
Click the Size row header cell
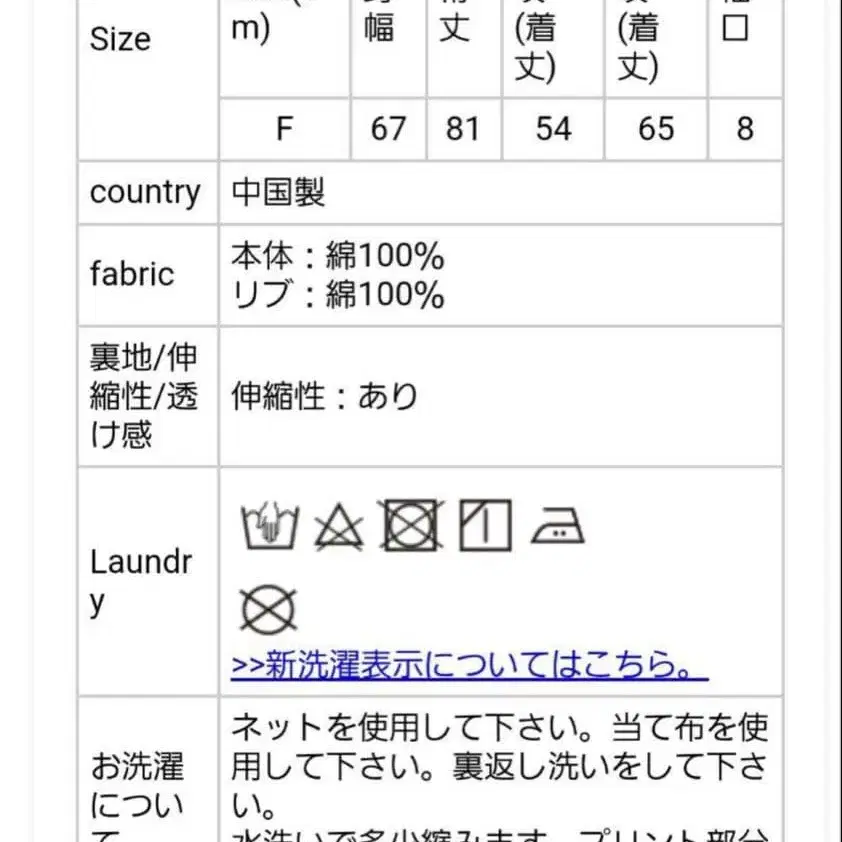tap(120, 40)
